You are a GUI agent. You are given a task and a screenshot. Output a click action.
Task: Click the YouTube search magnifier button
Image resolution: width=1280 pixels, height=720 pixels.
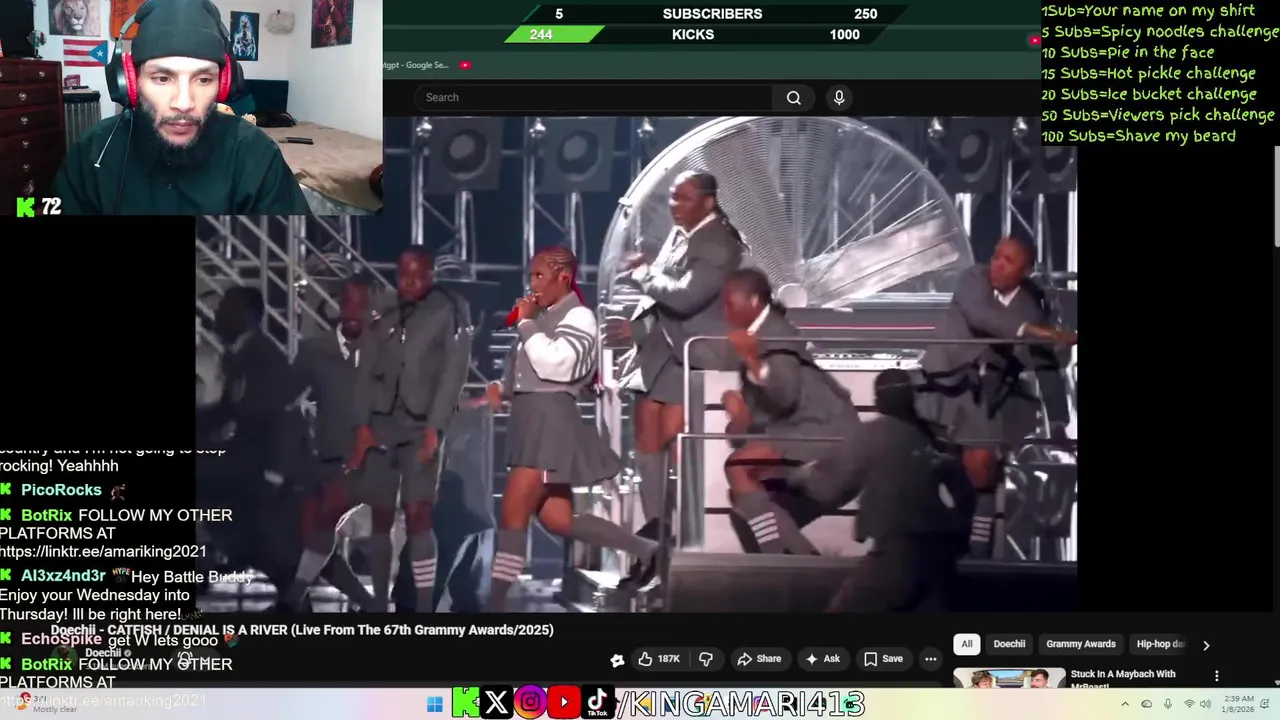pyautogui.click(x=793, y=97)
